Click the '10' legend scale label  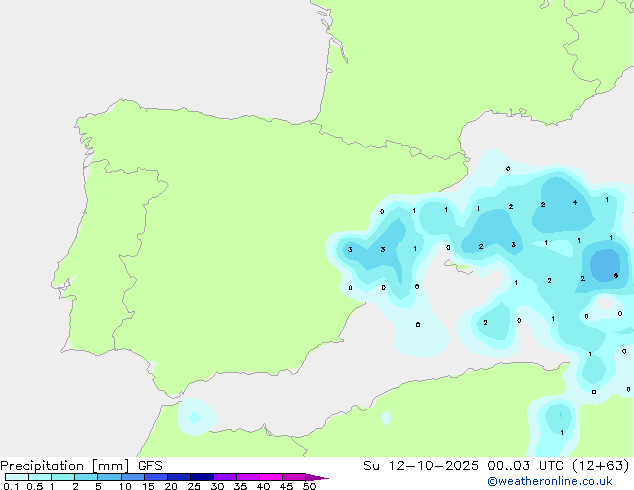(x=125, y=486)
